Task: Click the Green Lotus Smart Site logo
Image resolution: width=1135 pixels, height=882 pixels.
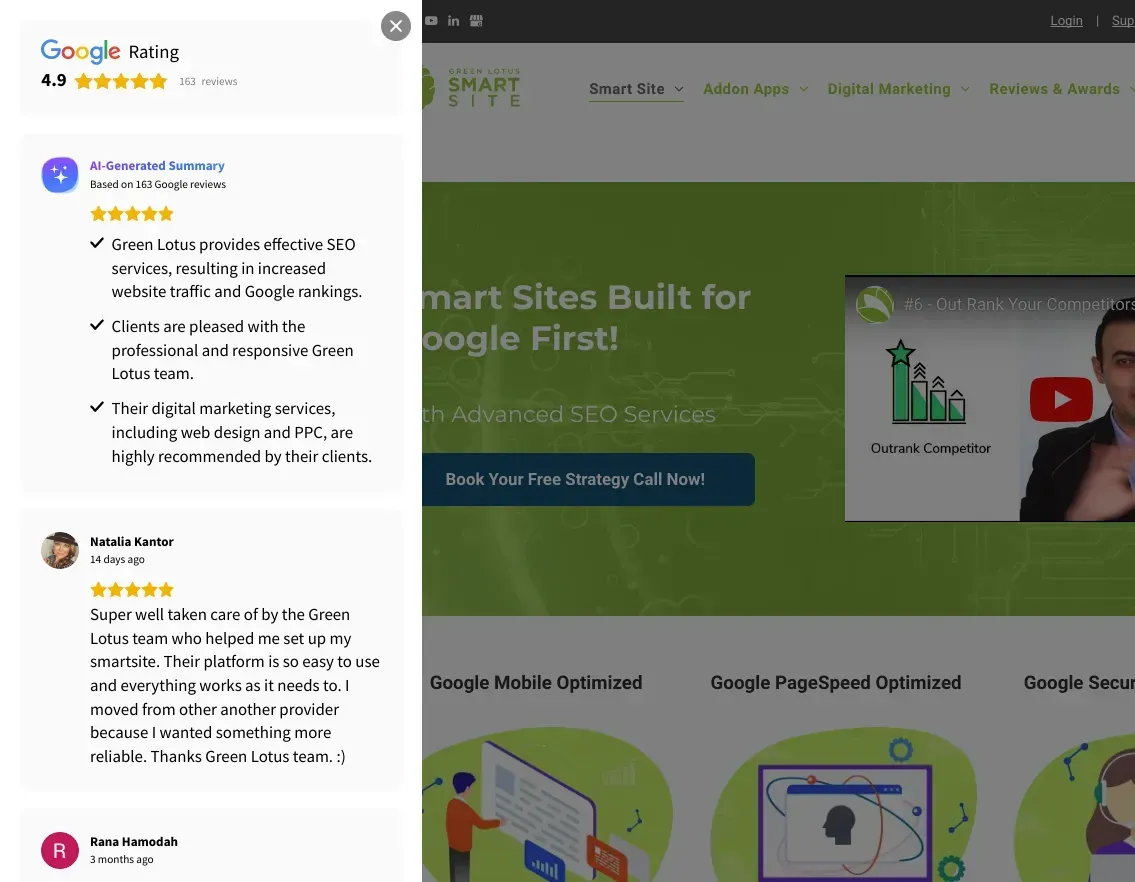Action: tap(471, 88)
